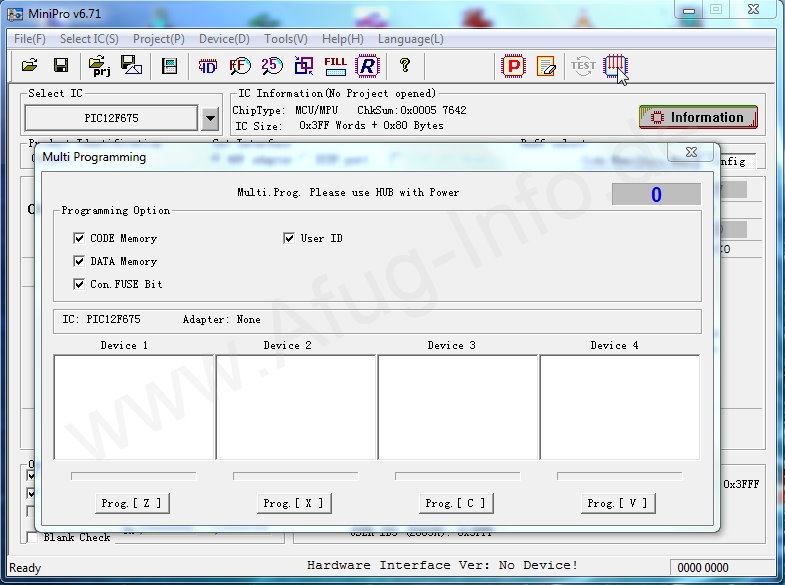The height and width of the screenshot is (585, 785).
Task: Click the Device 3 output box
Action: (x=458, y=407)
